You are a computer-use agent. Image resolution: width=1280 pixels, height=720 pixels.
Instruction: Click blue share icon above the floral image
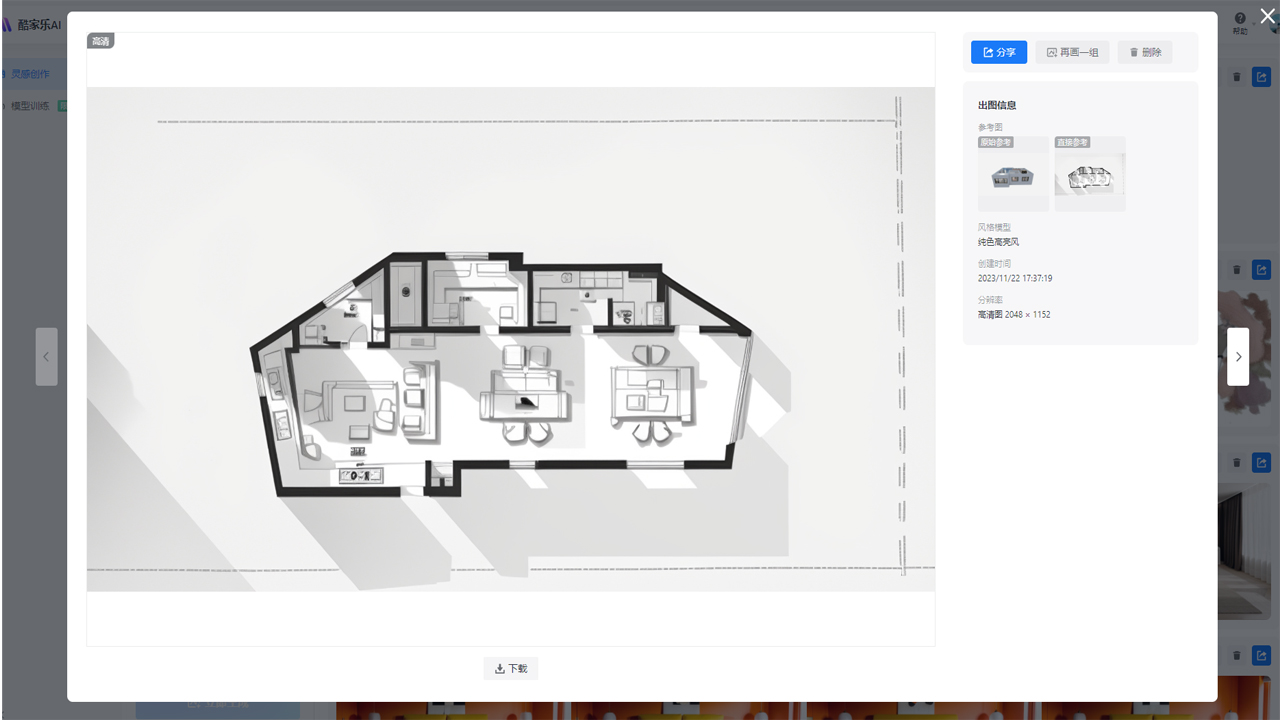click(1261, 270)
